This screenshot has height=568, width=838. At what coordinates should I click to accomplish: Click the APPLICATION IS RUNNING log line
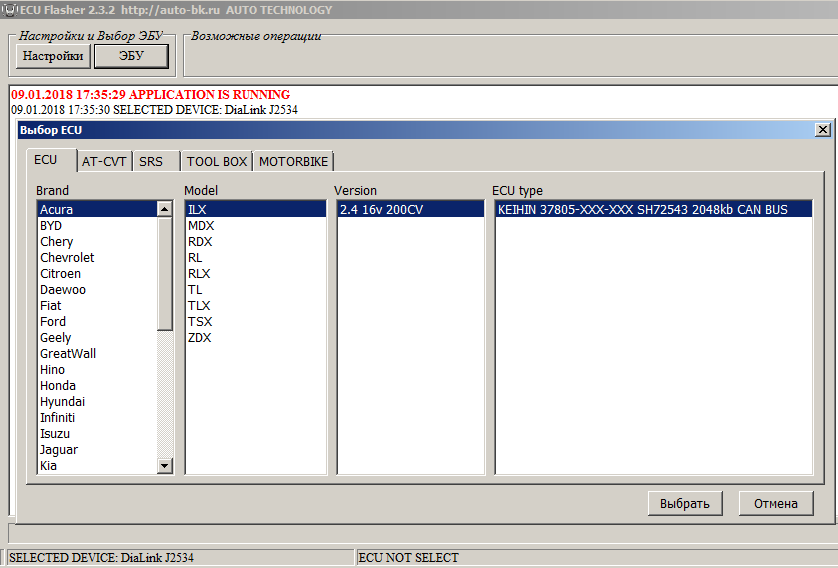pyautogui.click(x=151, y=95)
